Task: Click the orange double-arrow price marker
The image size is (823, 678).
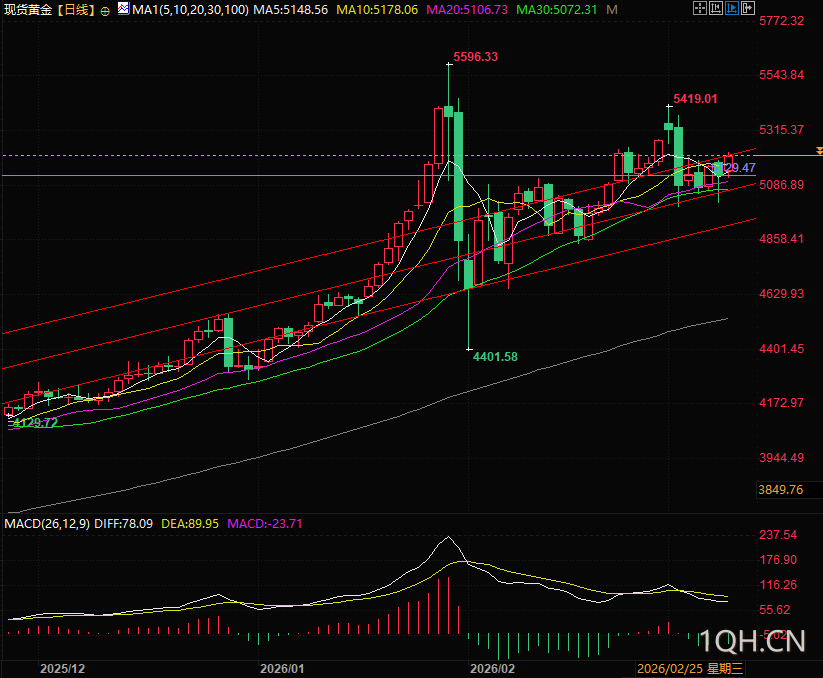Action: (819, 151)
